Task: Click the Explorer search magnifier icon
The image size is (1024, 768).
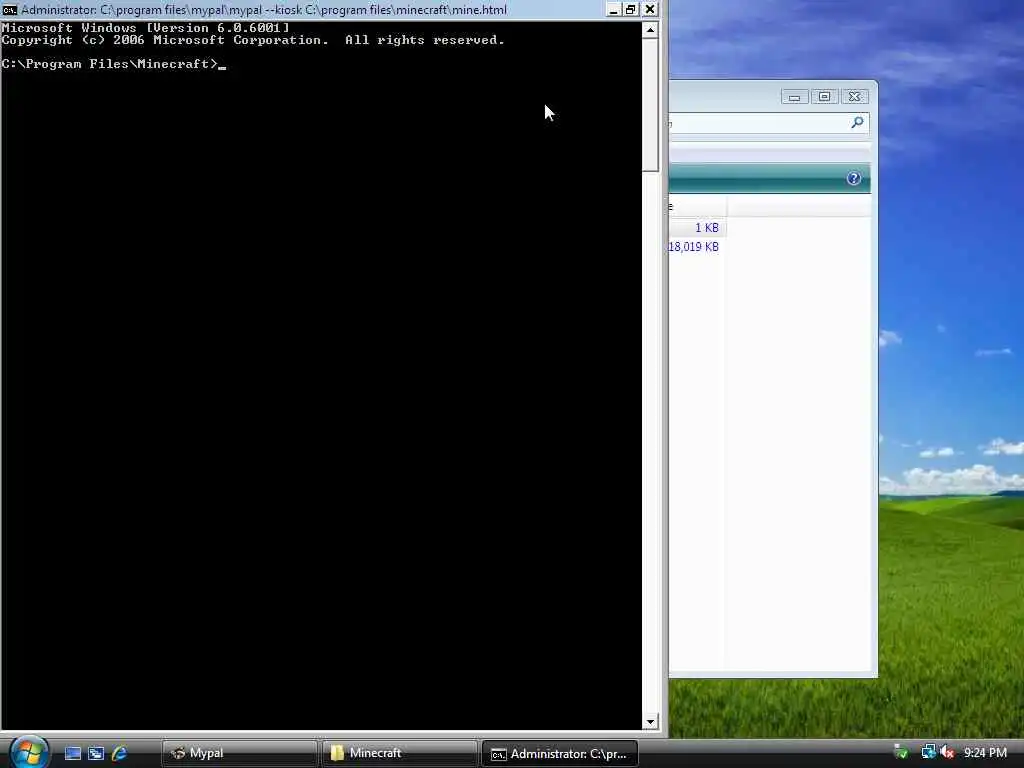Action: pyautogui.click(x=857, y=123)
